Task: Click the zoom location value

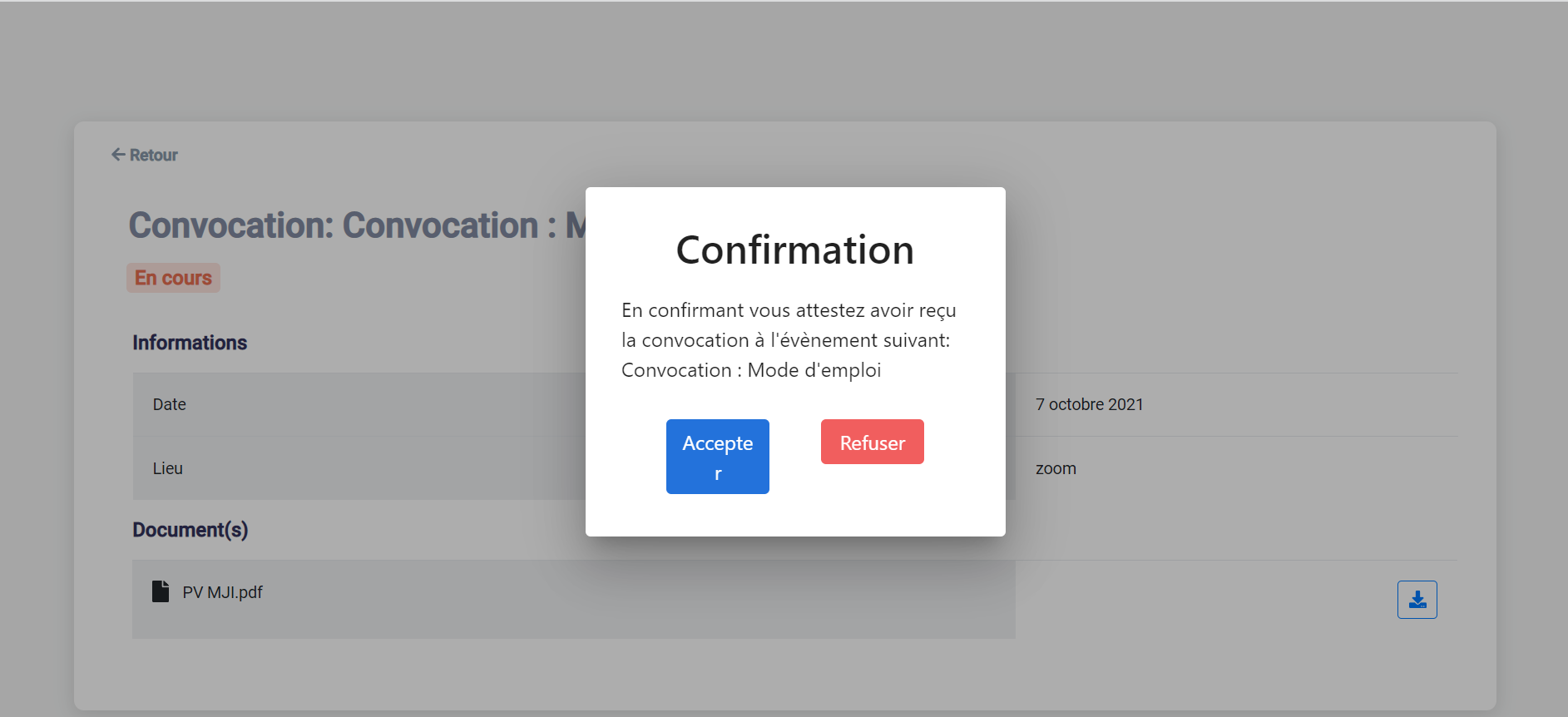Action: point(1056,467)
